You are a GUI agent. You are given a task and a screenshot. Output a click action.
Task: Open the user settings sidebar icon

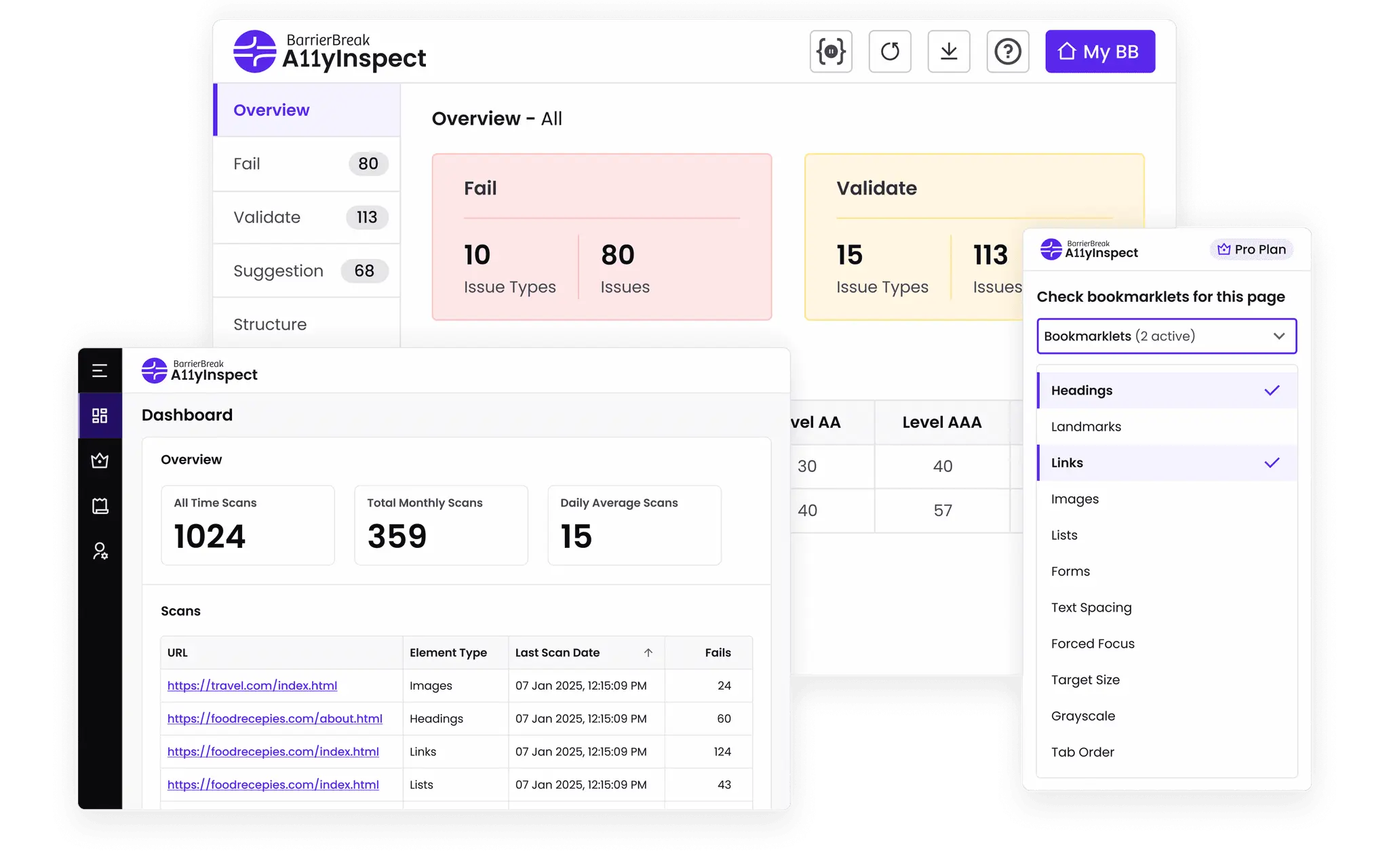point(100,551)
